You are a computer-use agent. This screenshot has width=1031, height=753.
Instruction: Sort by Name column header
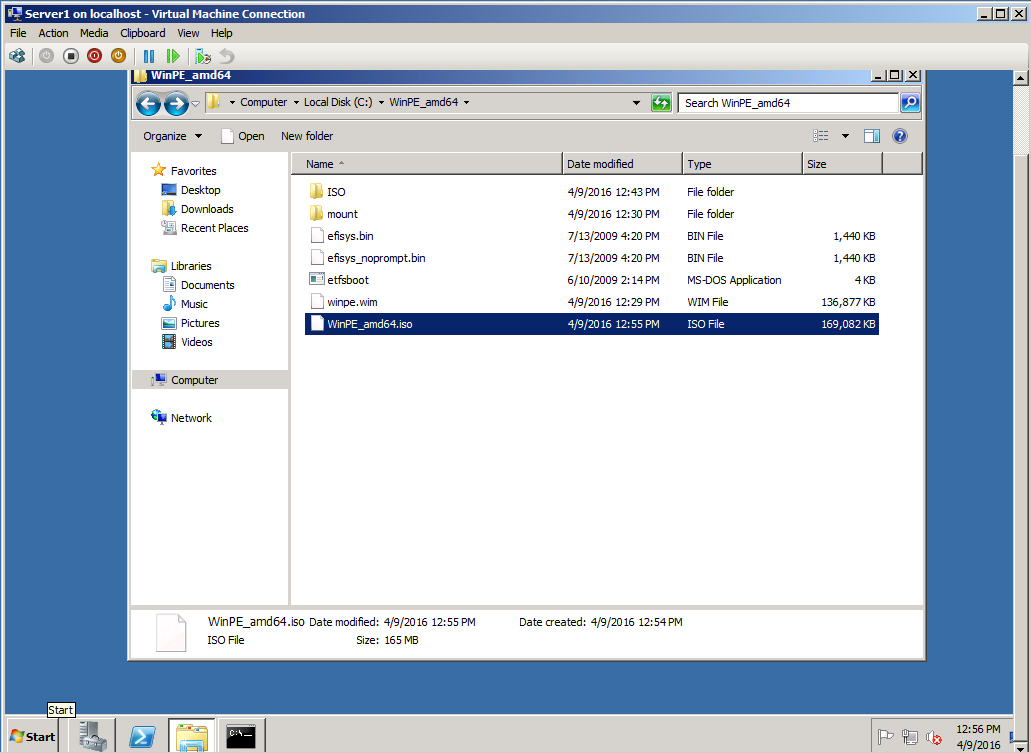[427, 164]
